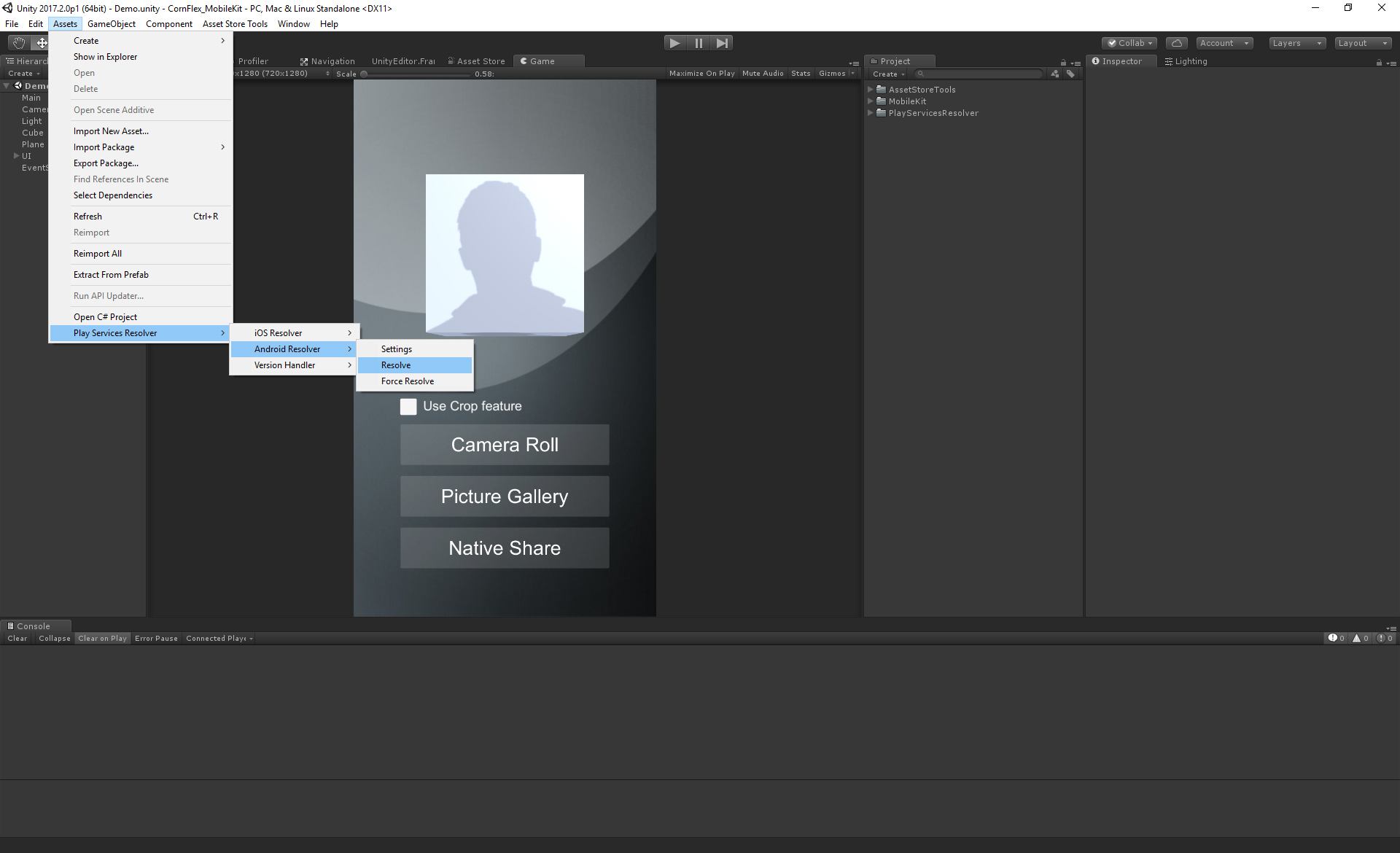Open the Collab dropdown
This screenshot has width=1400, height=853.
pyautogui.click(x=1129, y=43)
